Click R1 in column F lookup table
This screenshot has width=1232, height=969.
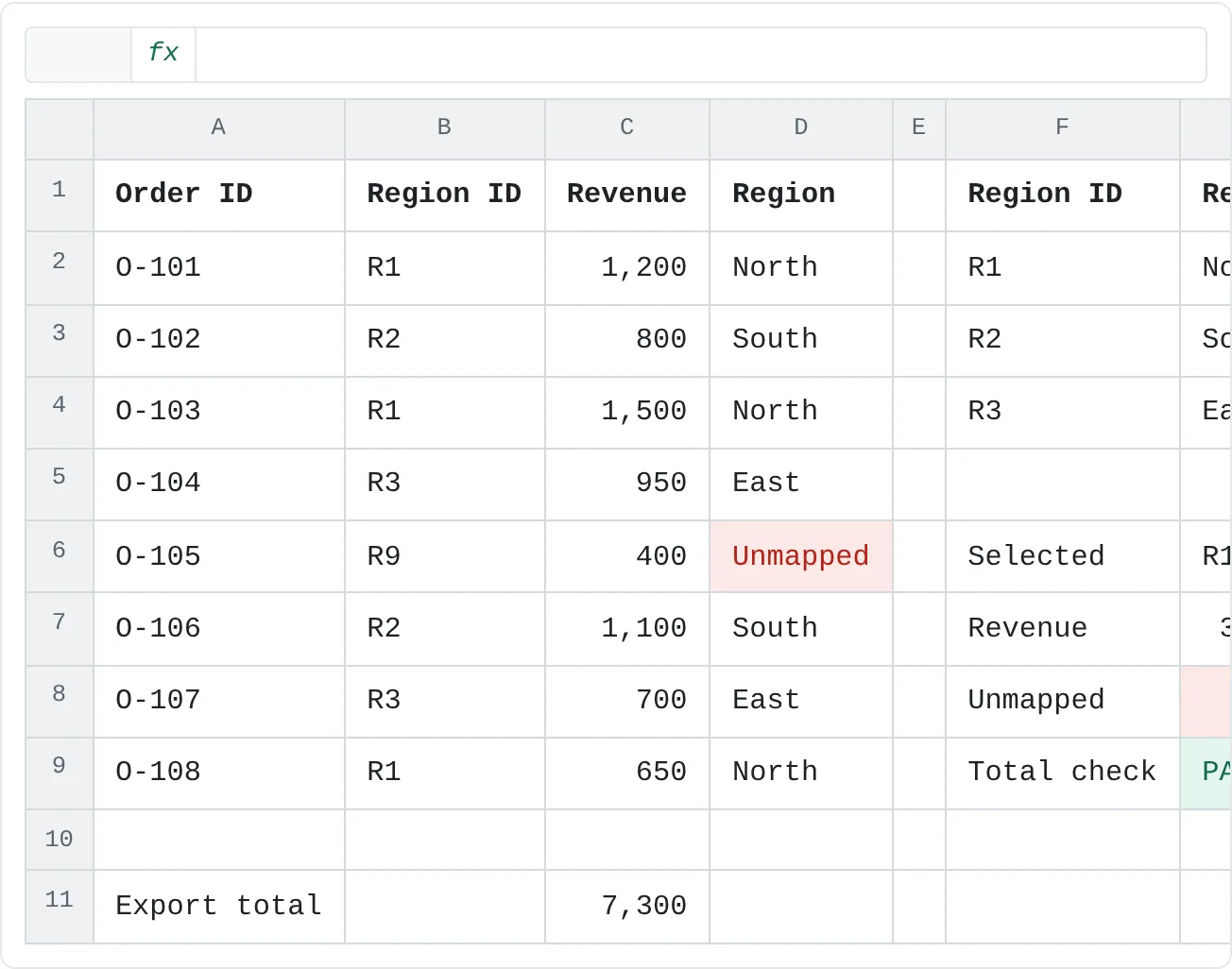pos(1063,267)
